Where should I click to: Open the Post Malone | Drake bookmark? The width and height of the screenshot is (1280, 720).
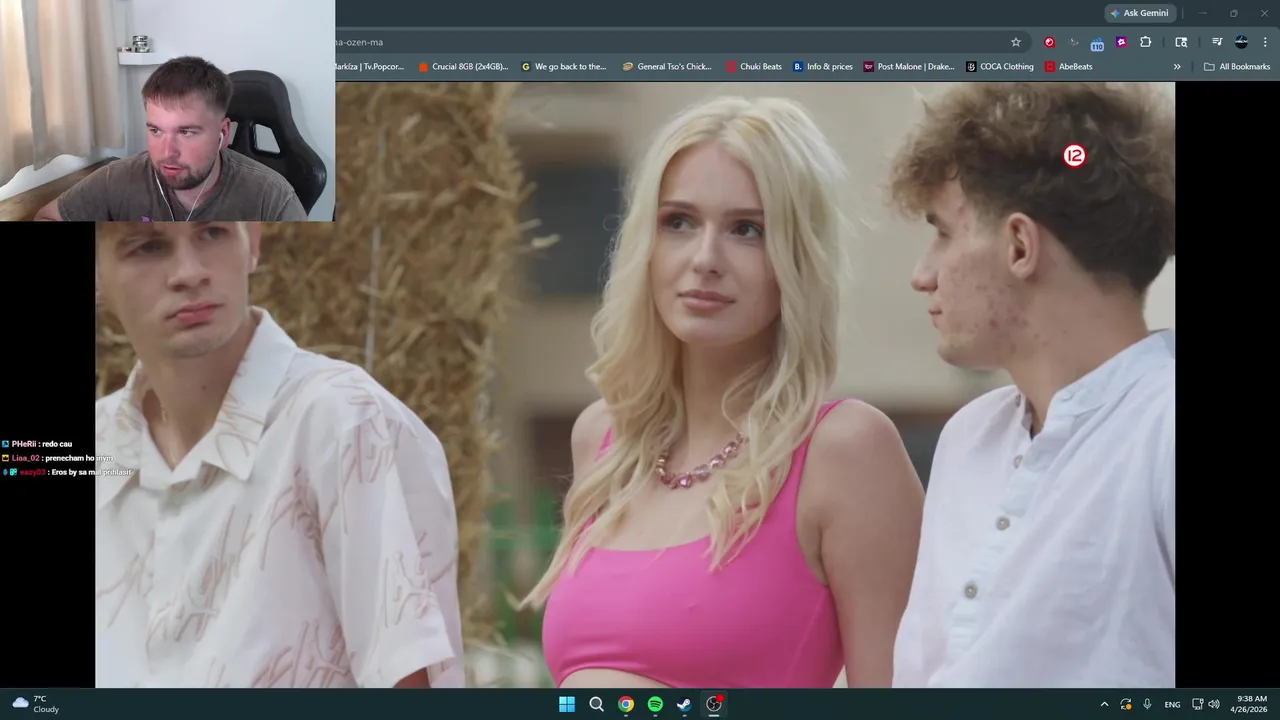point(909,67)
